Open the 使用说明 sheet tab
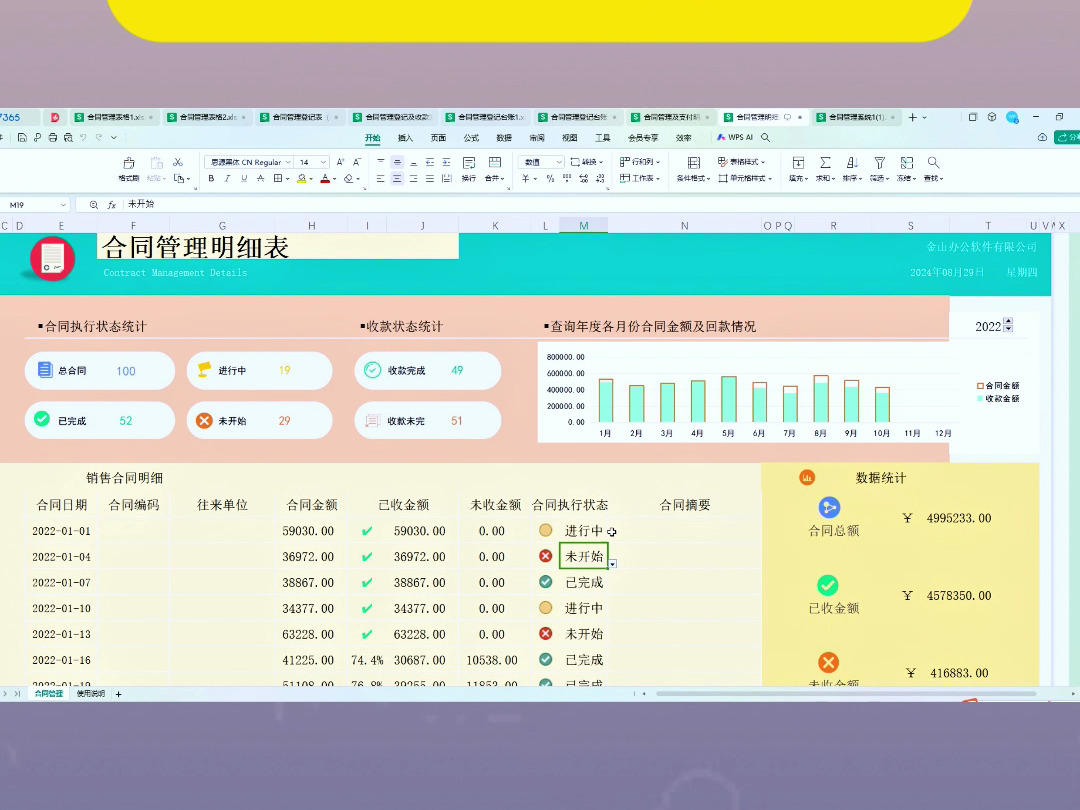 90,694
